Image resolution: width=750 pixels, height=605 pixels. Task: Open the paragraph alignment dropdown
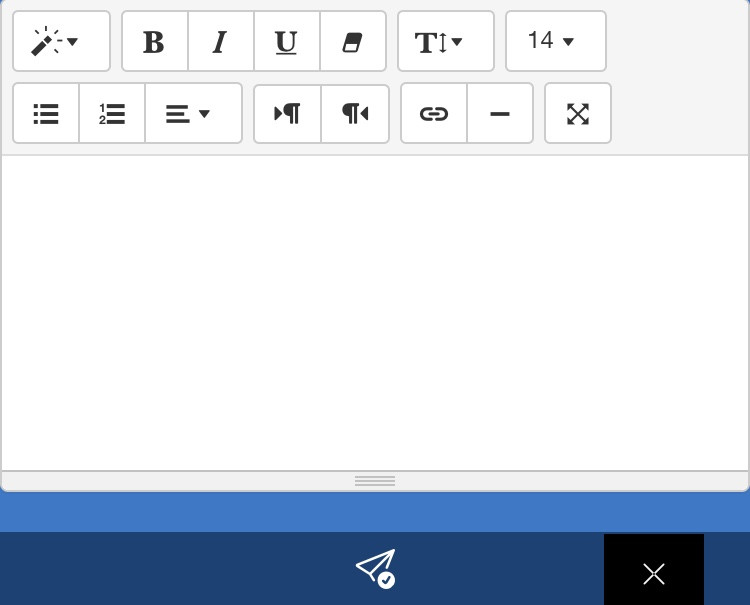click(x=193, y=114)
